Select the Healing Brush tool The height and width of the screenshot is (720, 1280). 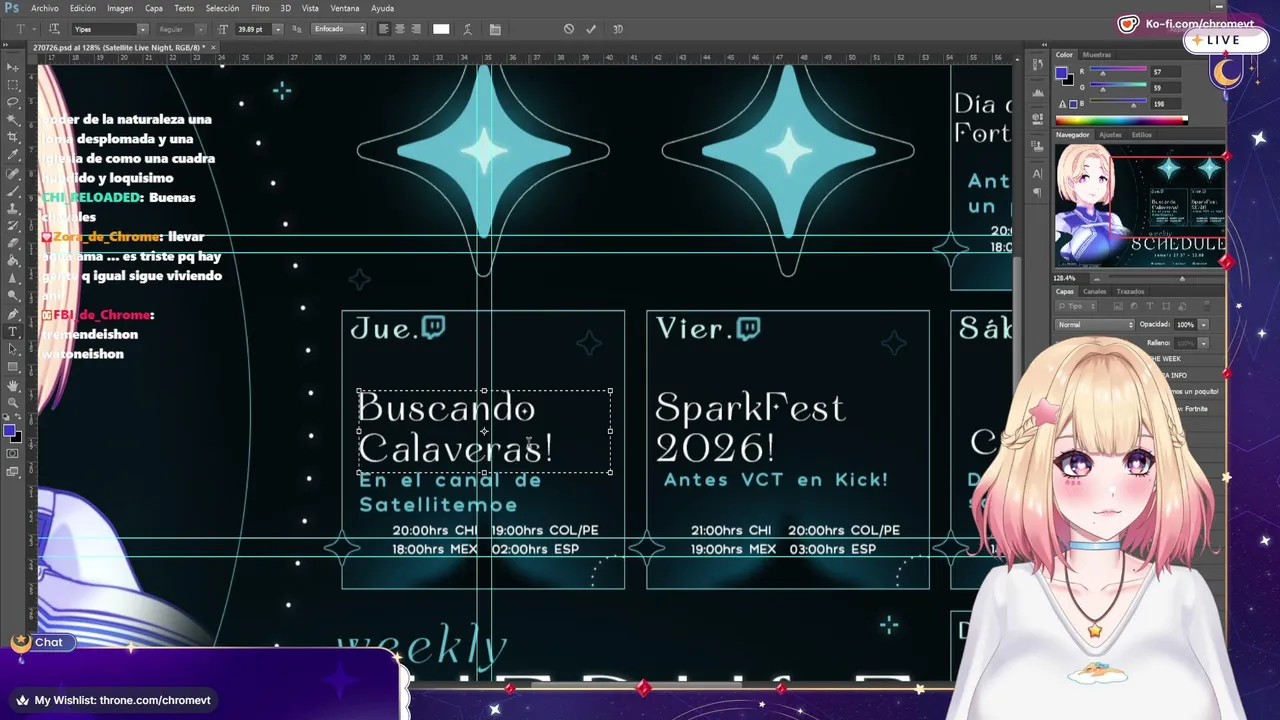click(x=13, y=173)
